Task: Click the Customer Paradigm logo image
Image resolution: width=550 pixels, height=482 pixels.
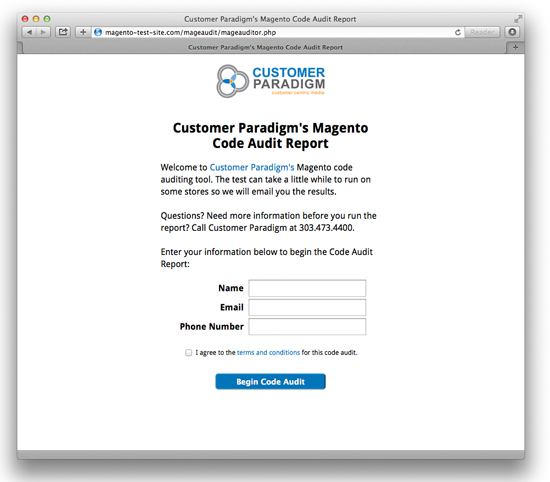Action: click(x=270, y=81)
